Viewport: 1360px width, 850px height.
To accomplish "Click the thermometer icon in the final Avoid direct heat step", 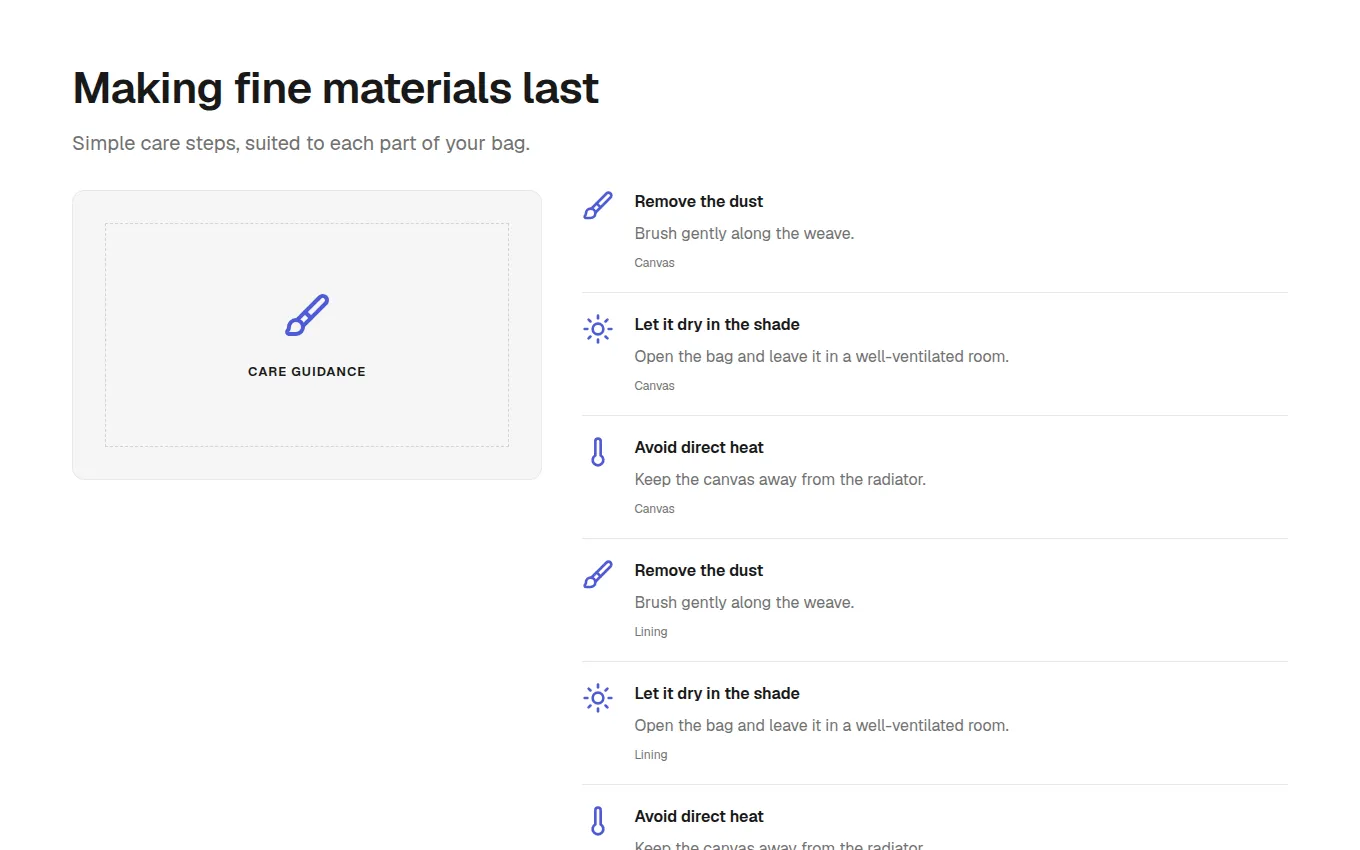I will (x=598, y=821).
